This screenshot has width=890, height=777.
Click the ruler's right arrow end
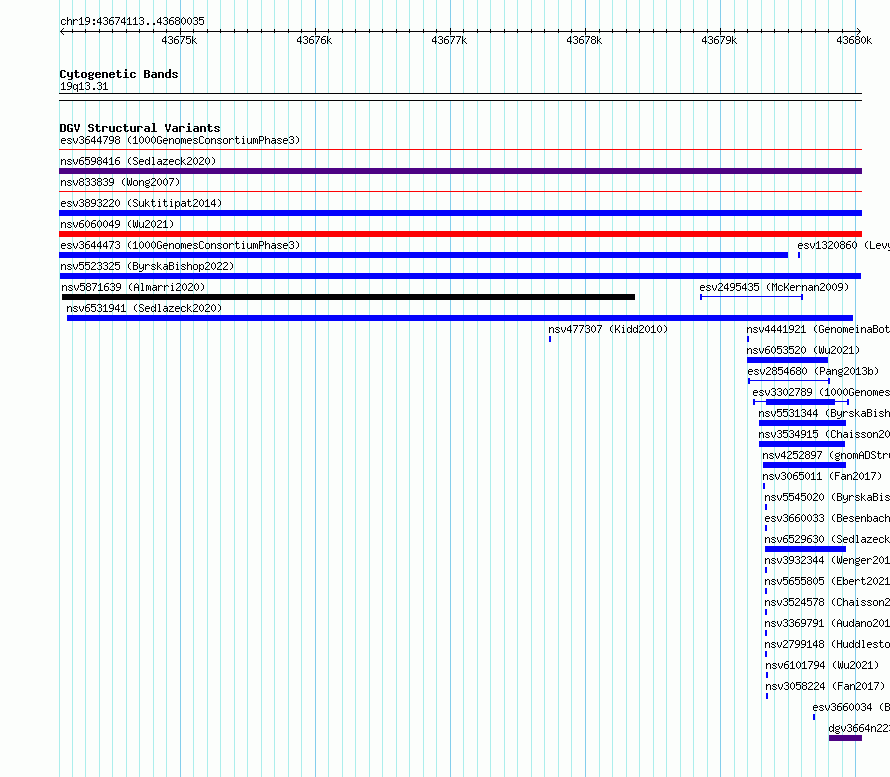(859, 32)
